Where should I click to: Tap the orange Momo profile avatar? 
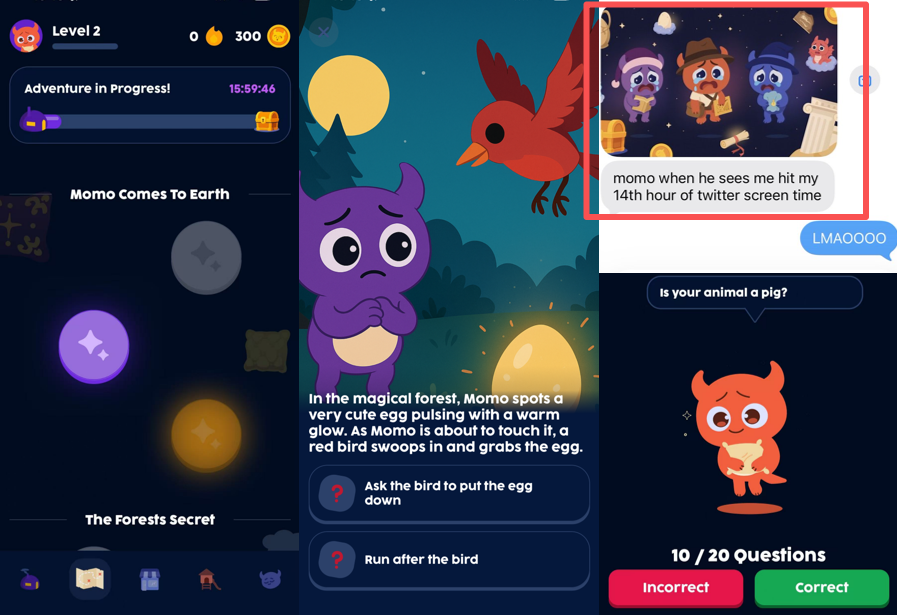coord(26,36)
